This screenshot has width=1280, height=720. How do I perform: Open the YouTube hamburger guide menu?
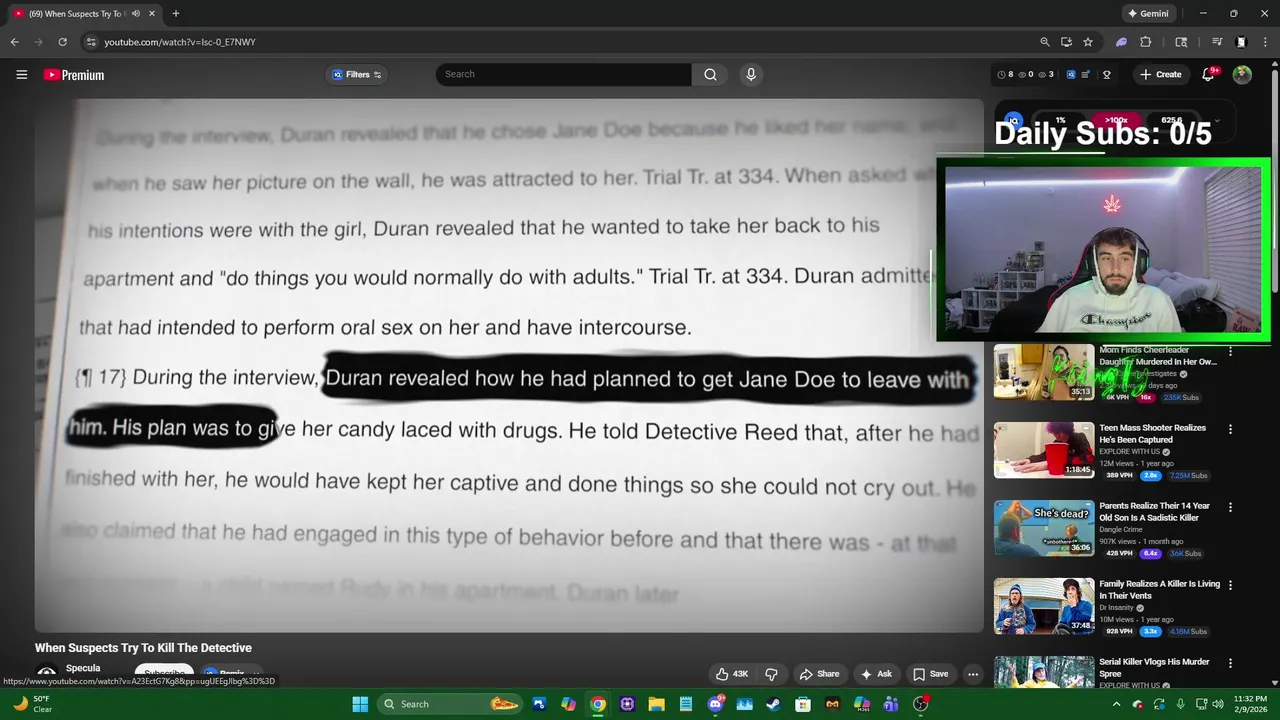point(21,75)
